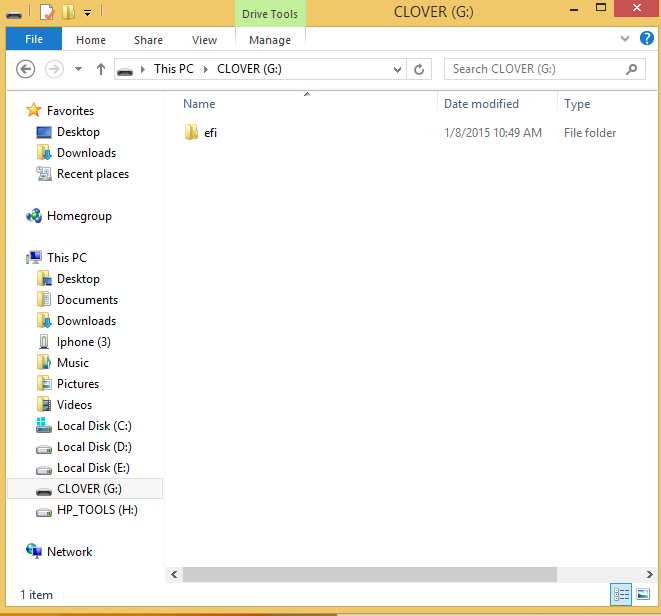661x616 pixels.
Task: Select This PC in the navigation pane
Action: (x=67, y=258)
